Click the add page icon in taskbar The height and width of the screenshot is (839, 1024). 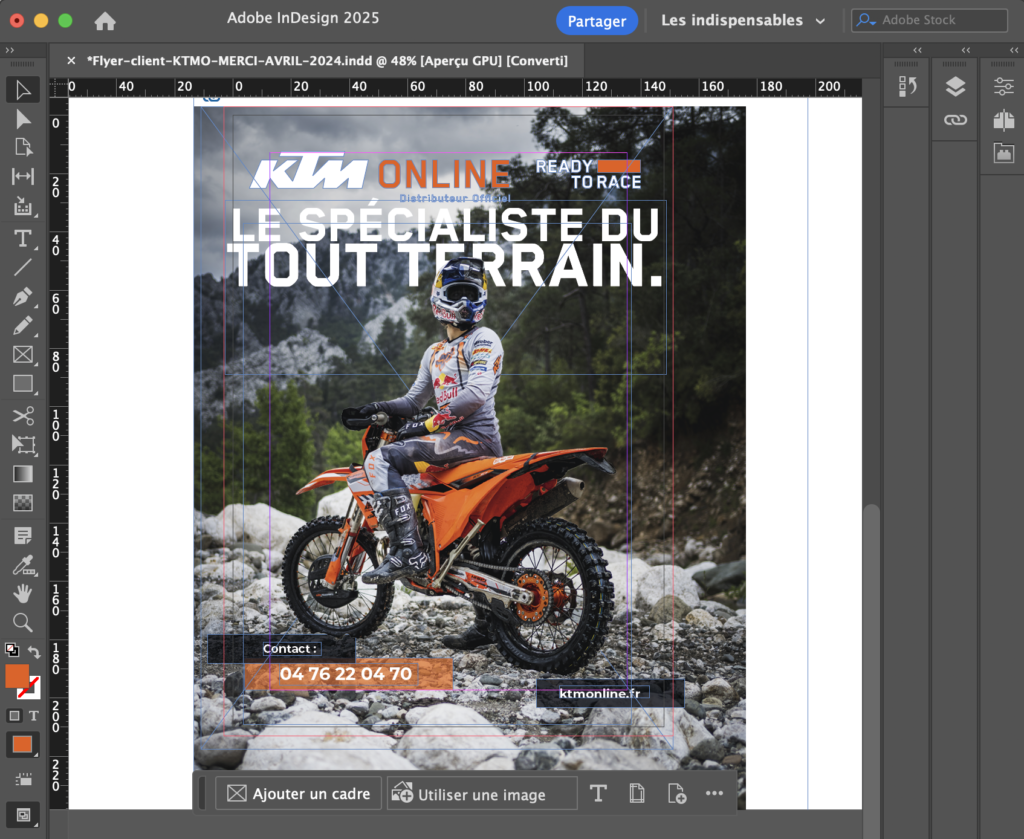[x=677, y=793]
